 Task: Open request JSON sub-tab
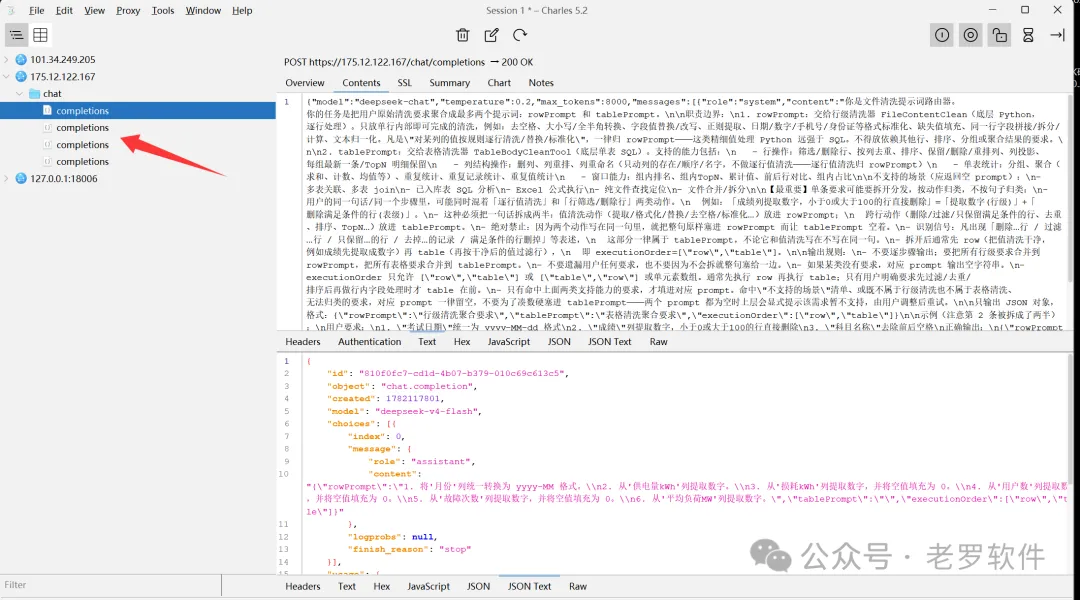(x=559, y=342)
